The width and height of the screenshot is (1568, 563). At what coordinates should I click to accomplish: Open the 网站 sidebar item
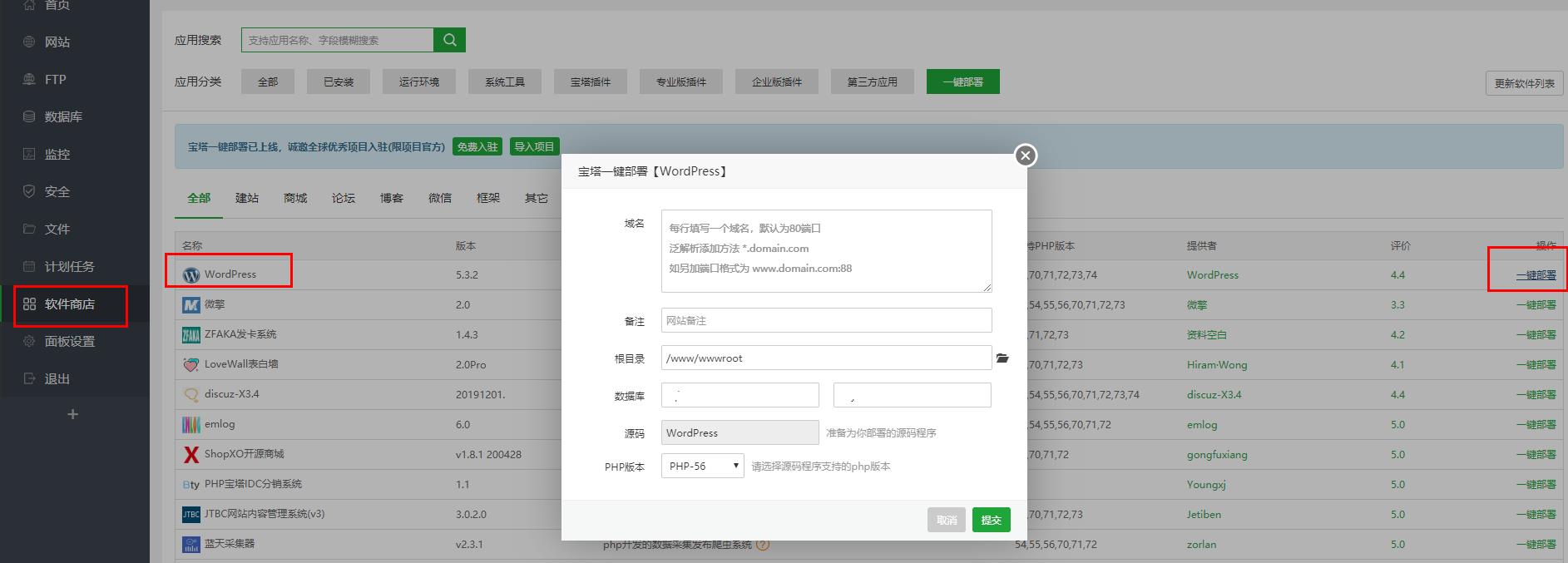pos(75,42)
